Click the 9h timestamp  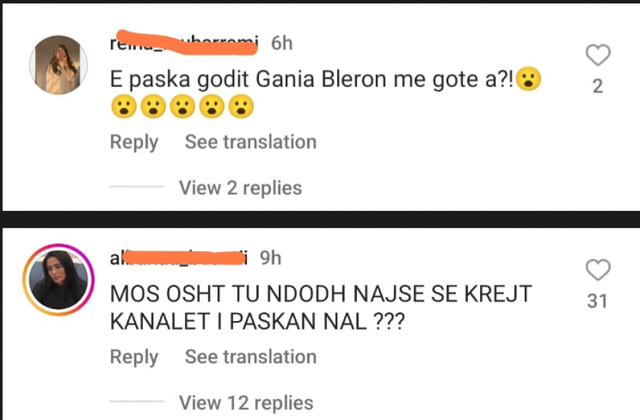pyautogui.click(x=271, y=258)
